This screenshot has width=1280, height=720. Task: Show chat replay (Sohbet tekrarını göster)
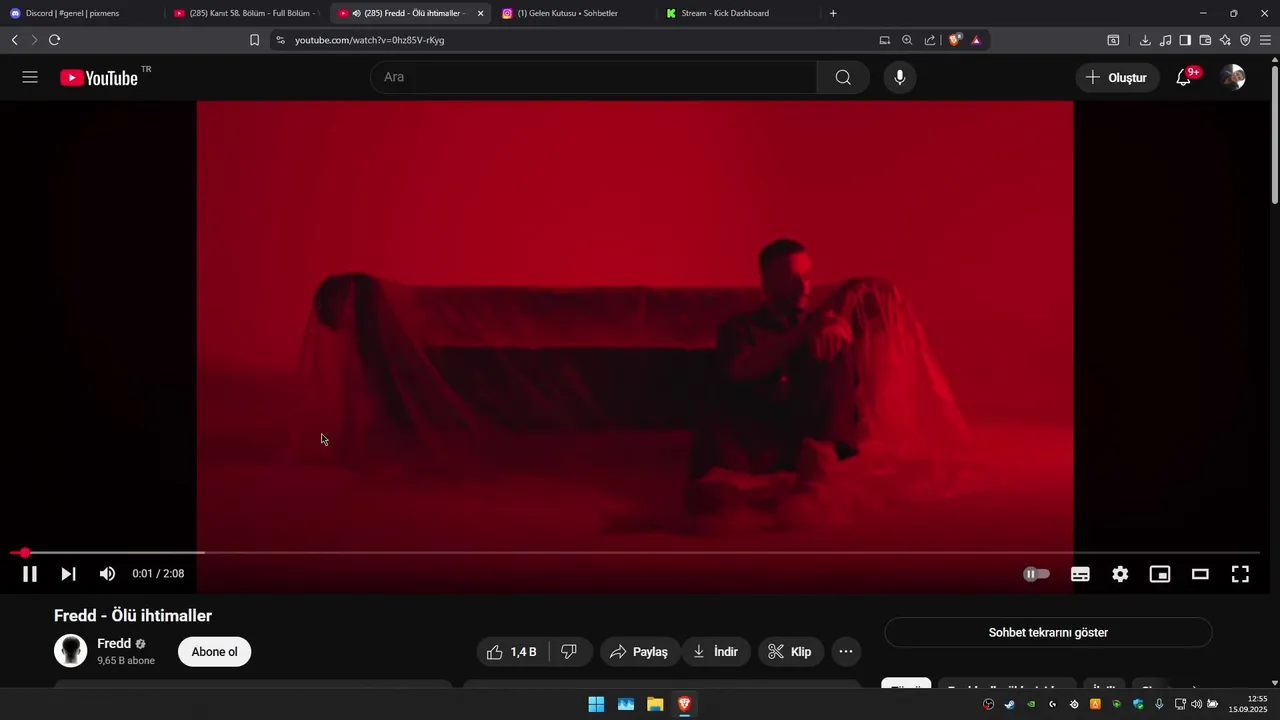click(x=1048, y=632)
